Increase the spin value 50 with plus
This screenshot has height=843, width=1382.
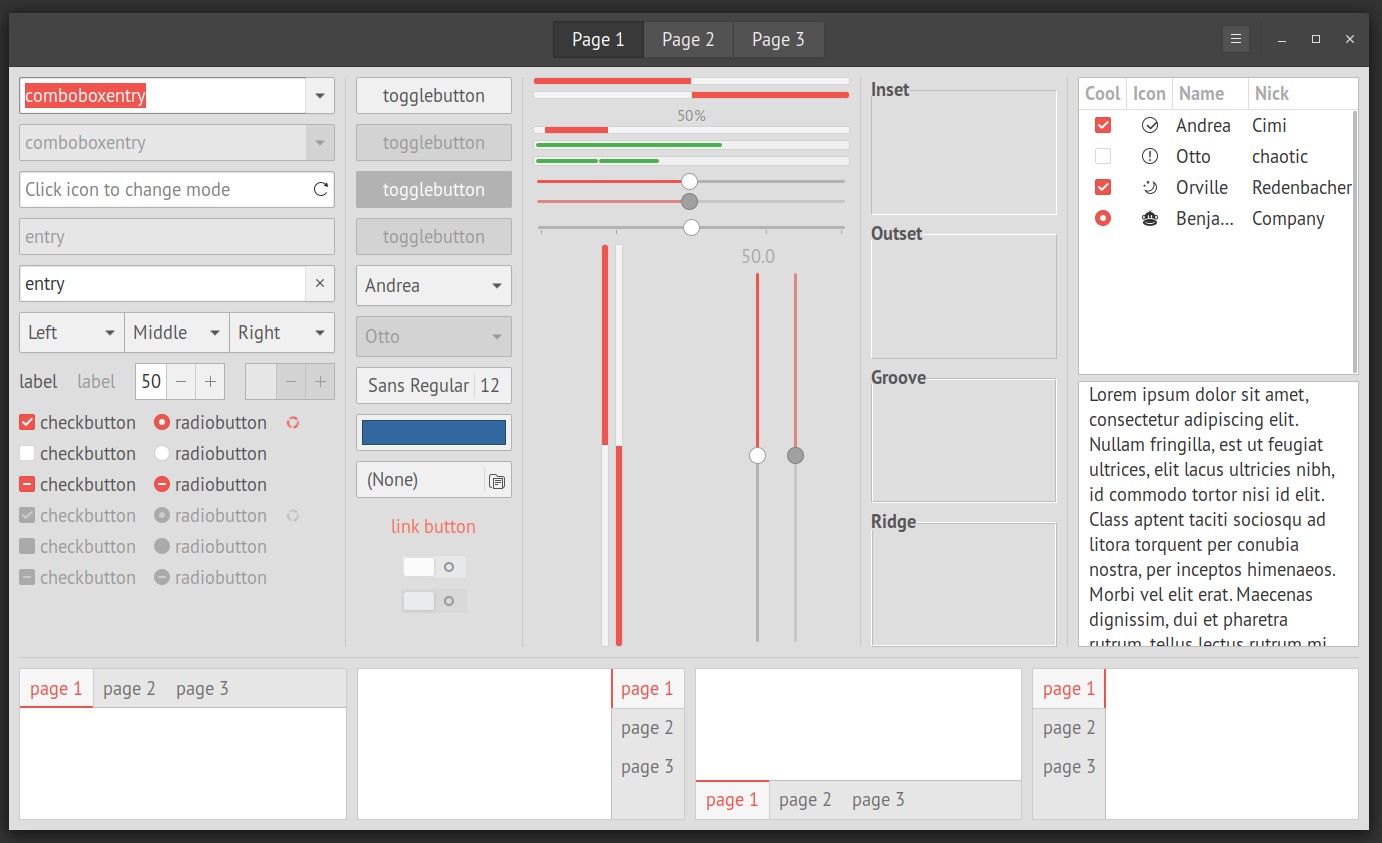(x=210, y=381)
